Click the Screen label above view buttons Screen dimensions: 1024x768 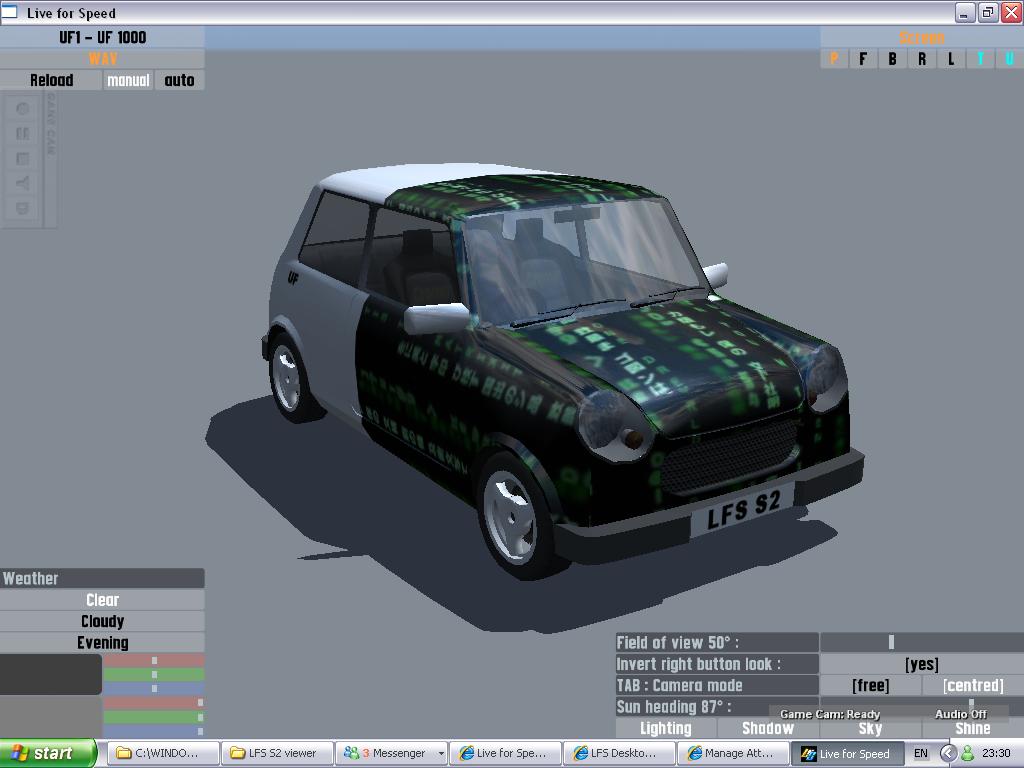(922, 37)
